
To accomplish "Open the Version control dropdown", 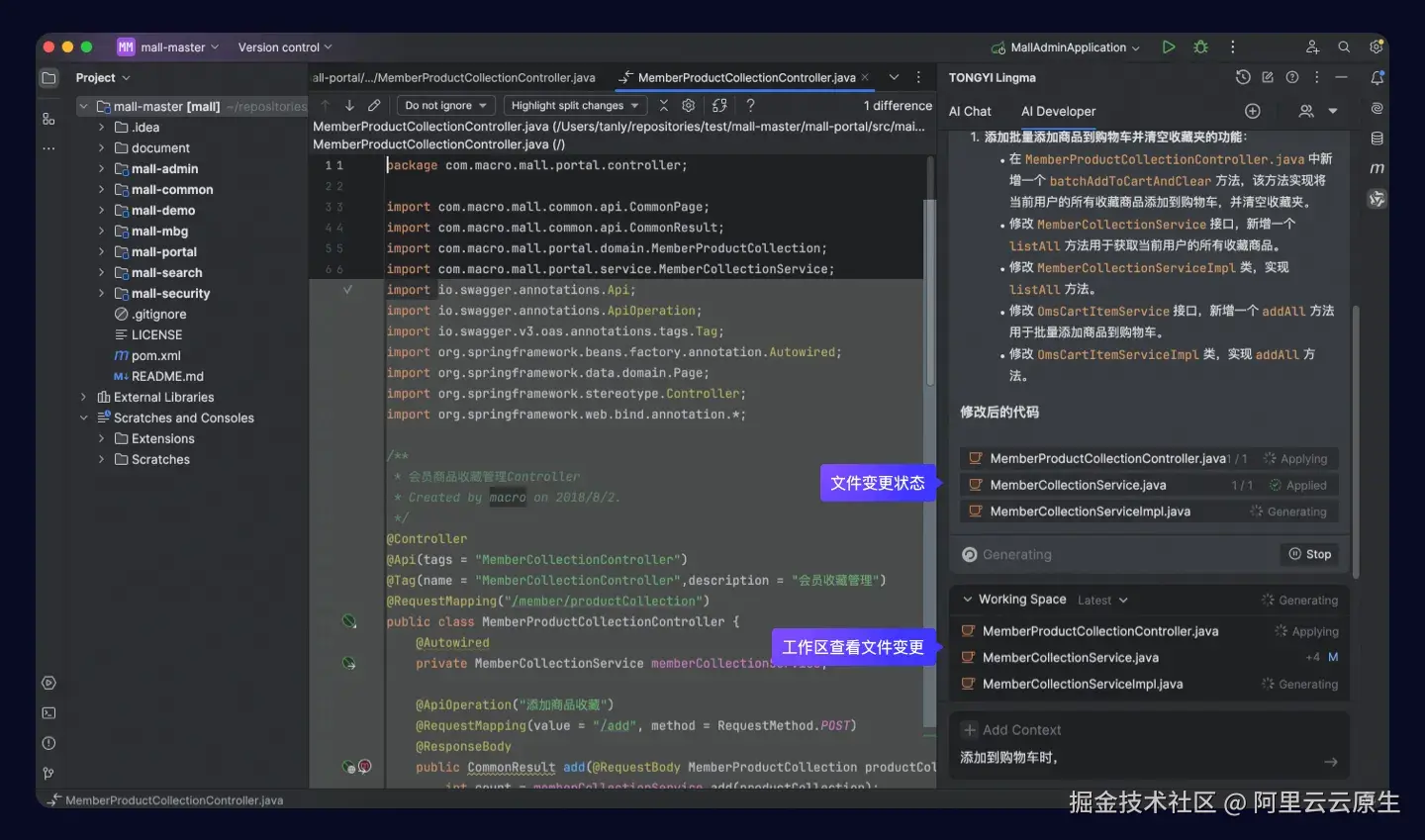I will [285, 47].
